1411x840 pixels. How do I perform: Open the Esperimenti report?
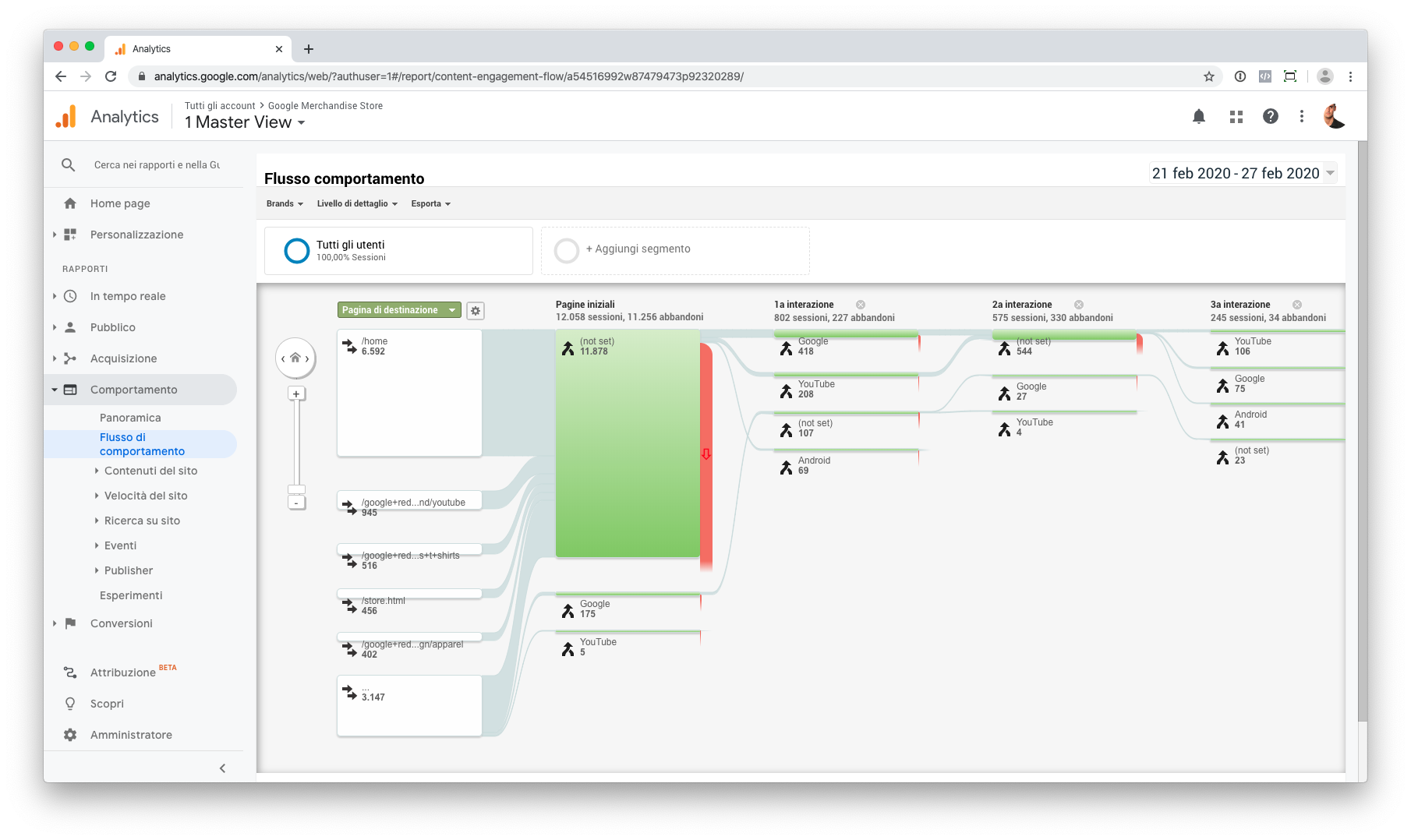tap(131, 595)
